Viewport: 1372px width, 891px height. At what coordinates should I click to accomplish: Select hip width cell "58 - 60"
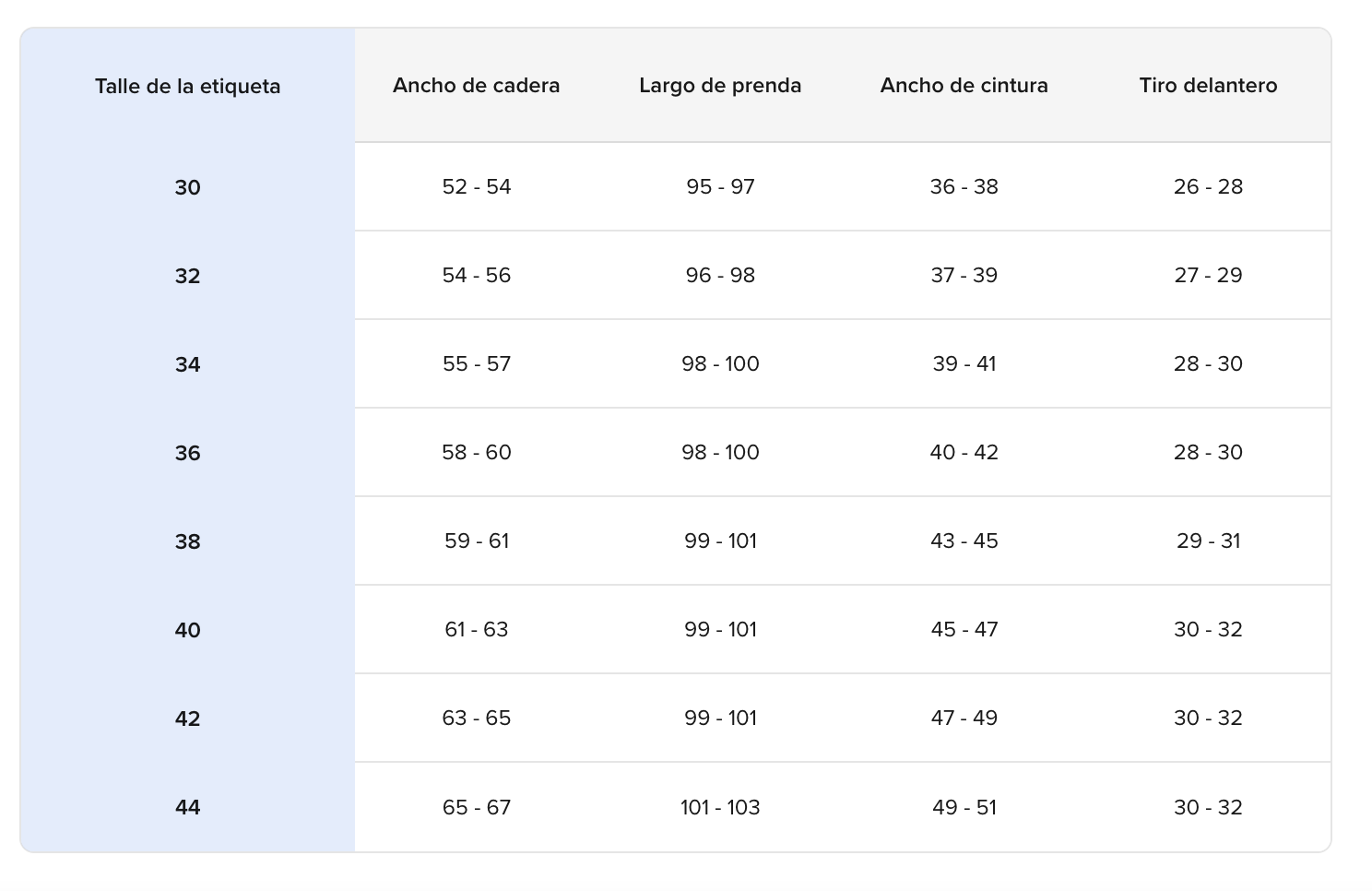[476, 452]
